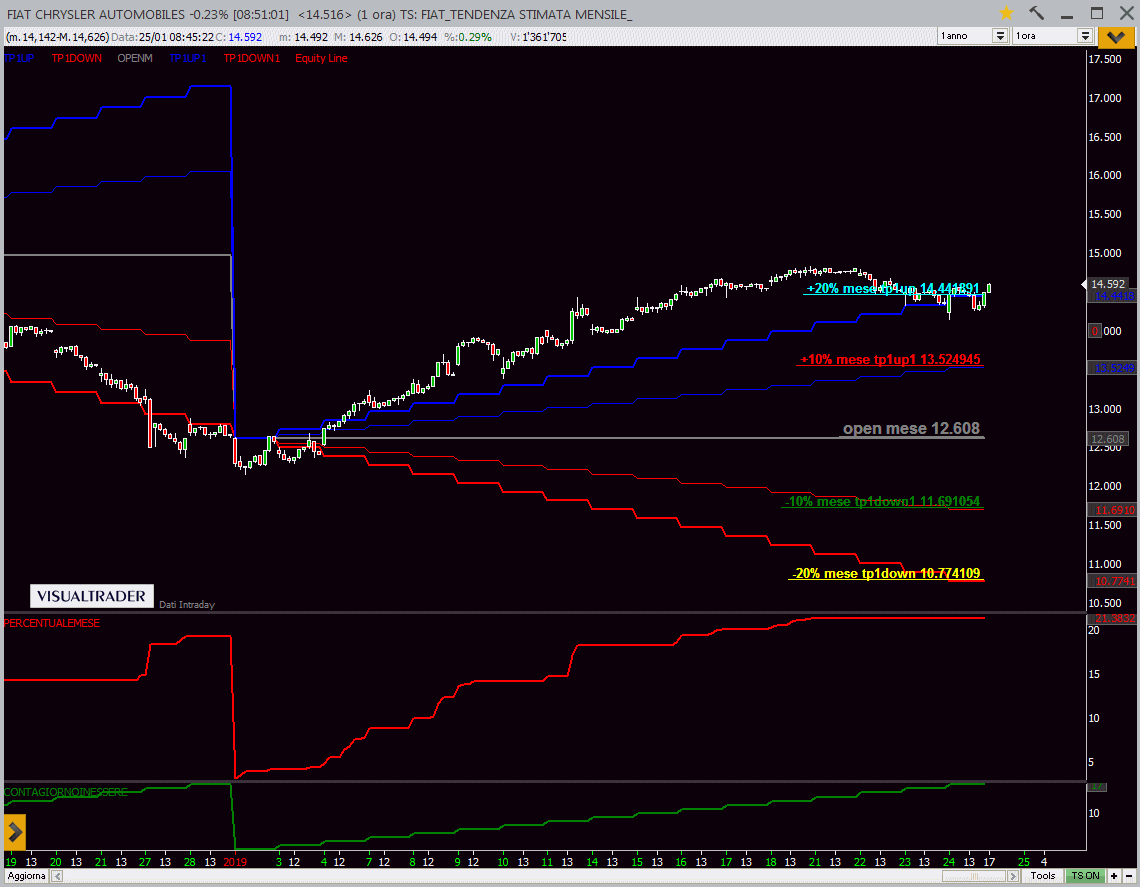This screenshot has width=1140, height=887.
Task: Click the 21.3832 percentage axis tag
Action: coord(1113,618)
